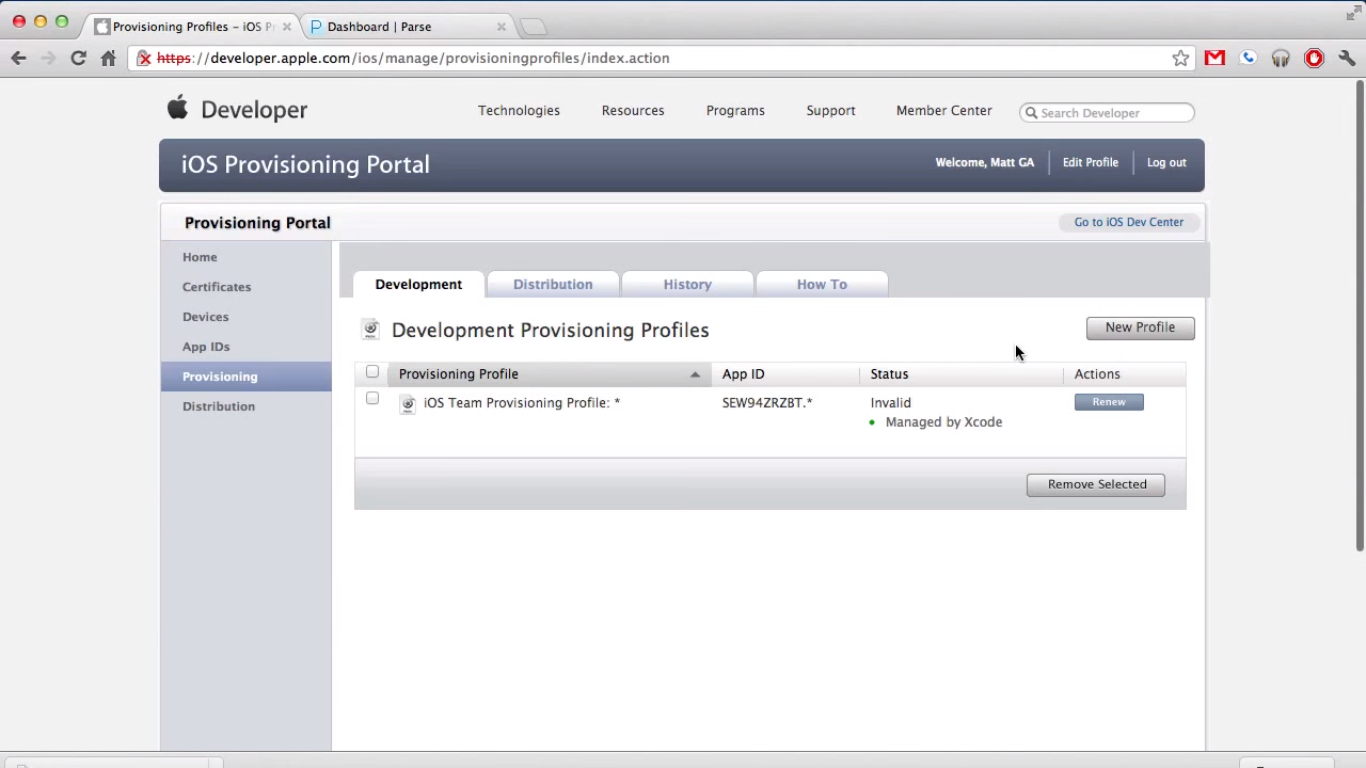The height and width of the screenshot is (768, 1366).
Task: Close the Dashboard | Parse tab
Action: coord(501,27)
